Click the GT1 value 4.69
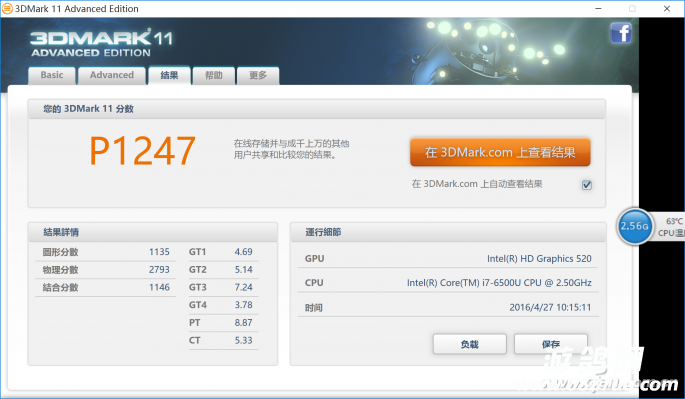The image size is (685, 399). pos(243,252)
